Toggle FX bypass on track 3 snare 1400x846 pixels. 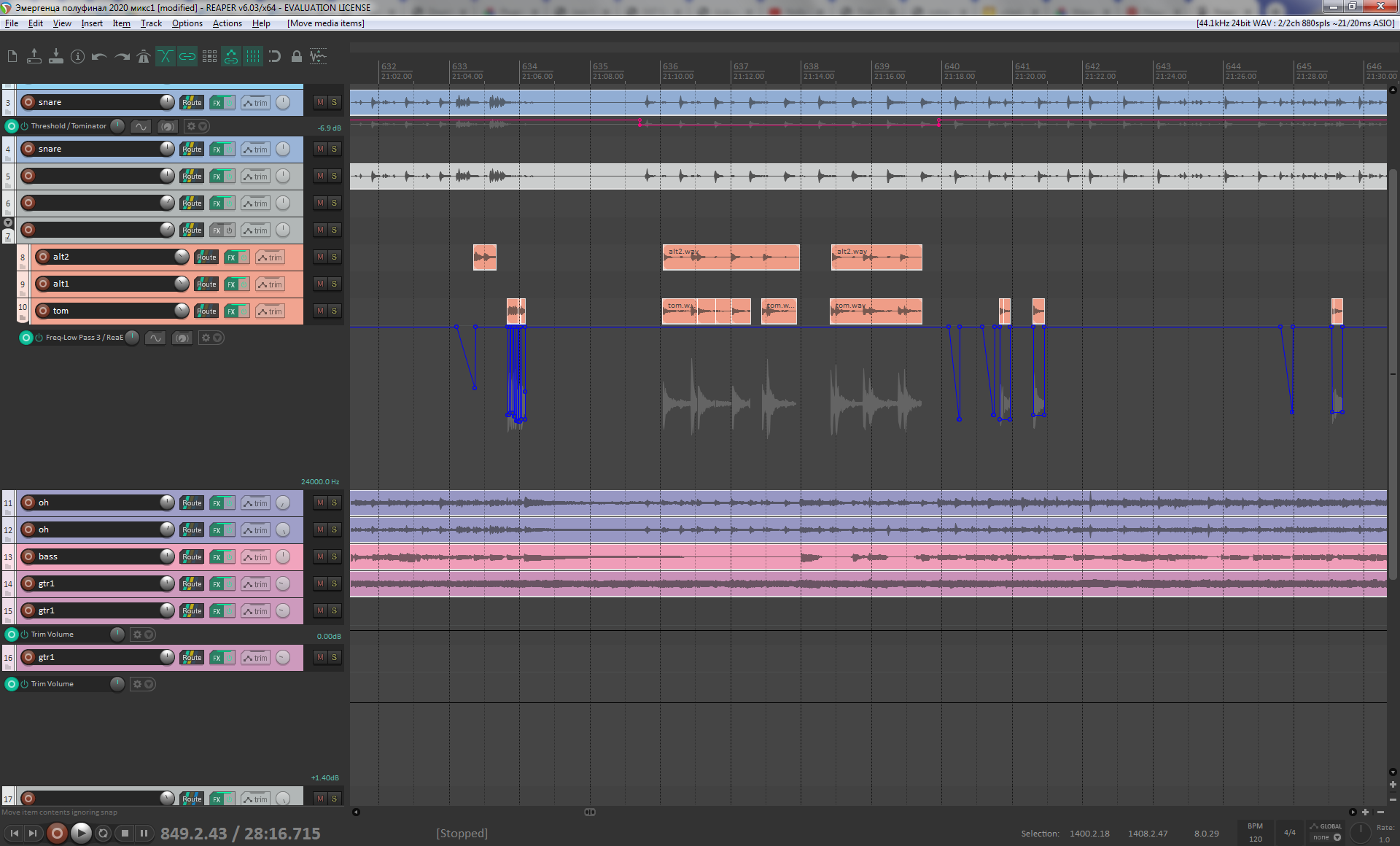(x=229, y=102)
